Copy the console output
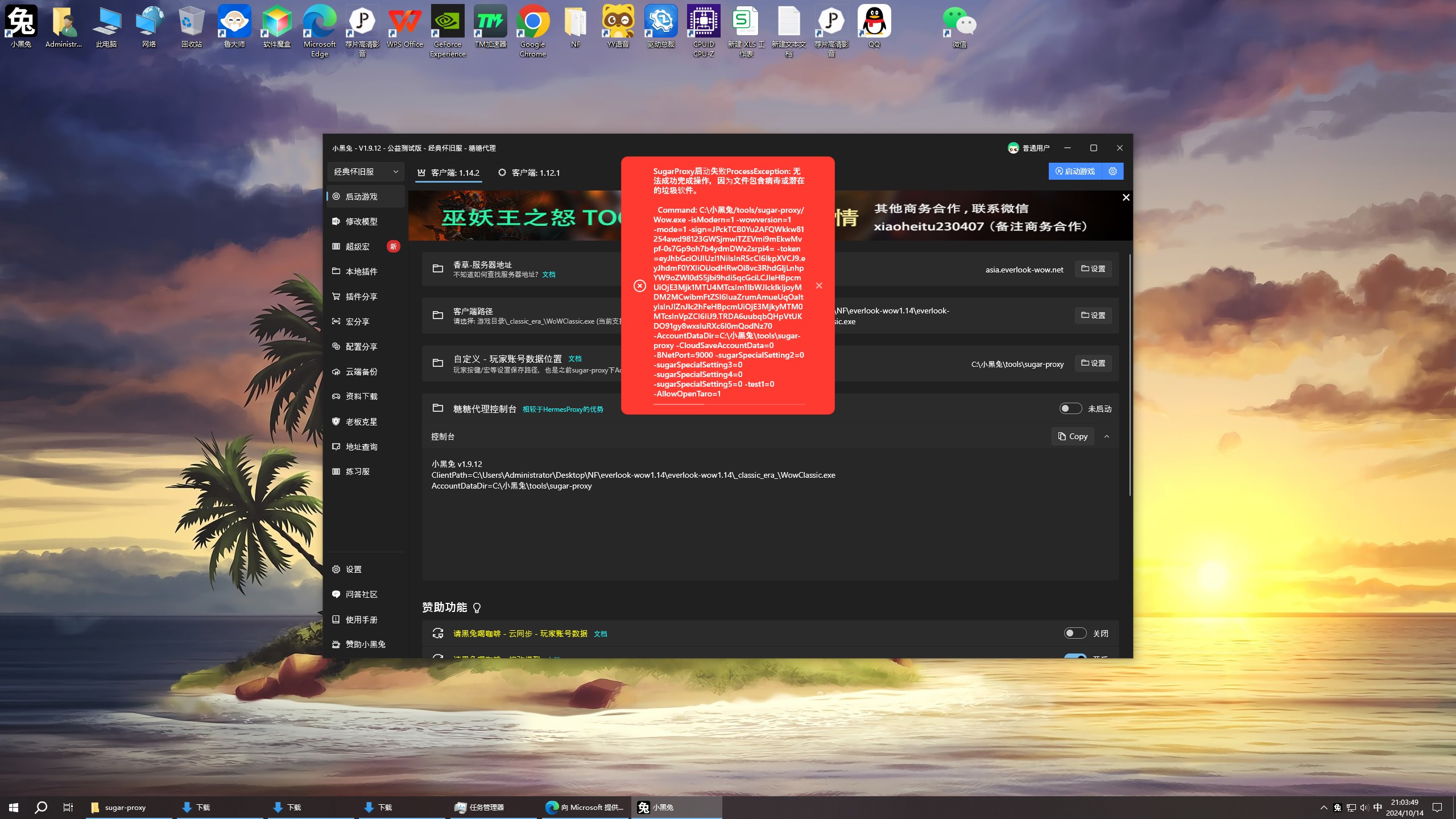This screenshot has height=819, width=1456. click(x=1073, y=437)
